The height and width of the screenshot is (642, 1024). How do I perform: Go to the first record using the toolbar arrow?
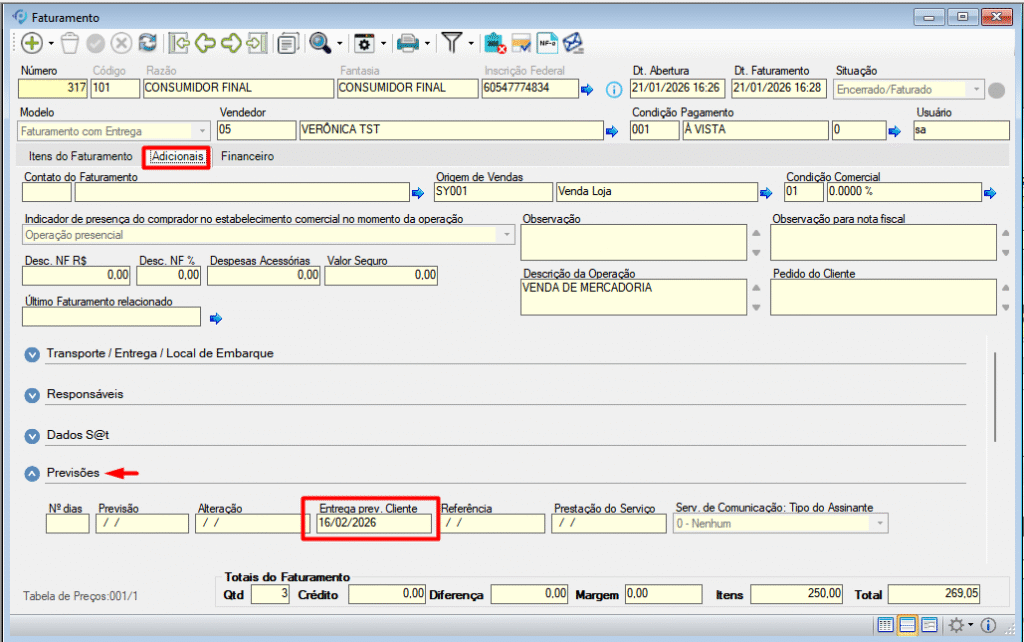pos(180,43)
